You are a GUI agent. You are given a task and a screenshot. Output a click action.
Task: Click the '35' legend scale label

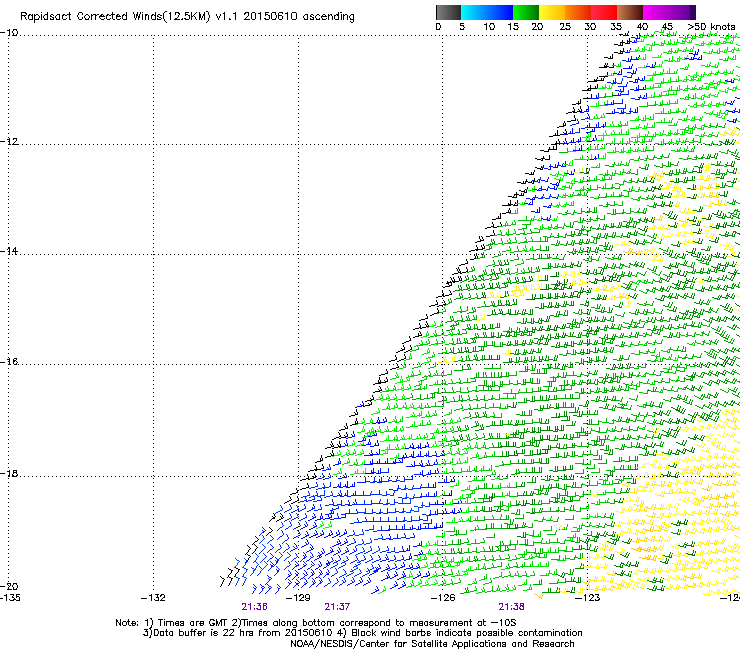(616, 27)
